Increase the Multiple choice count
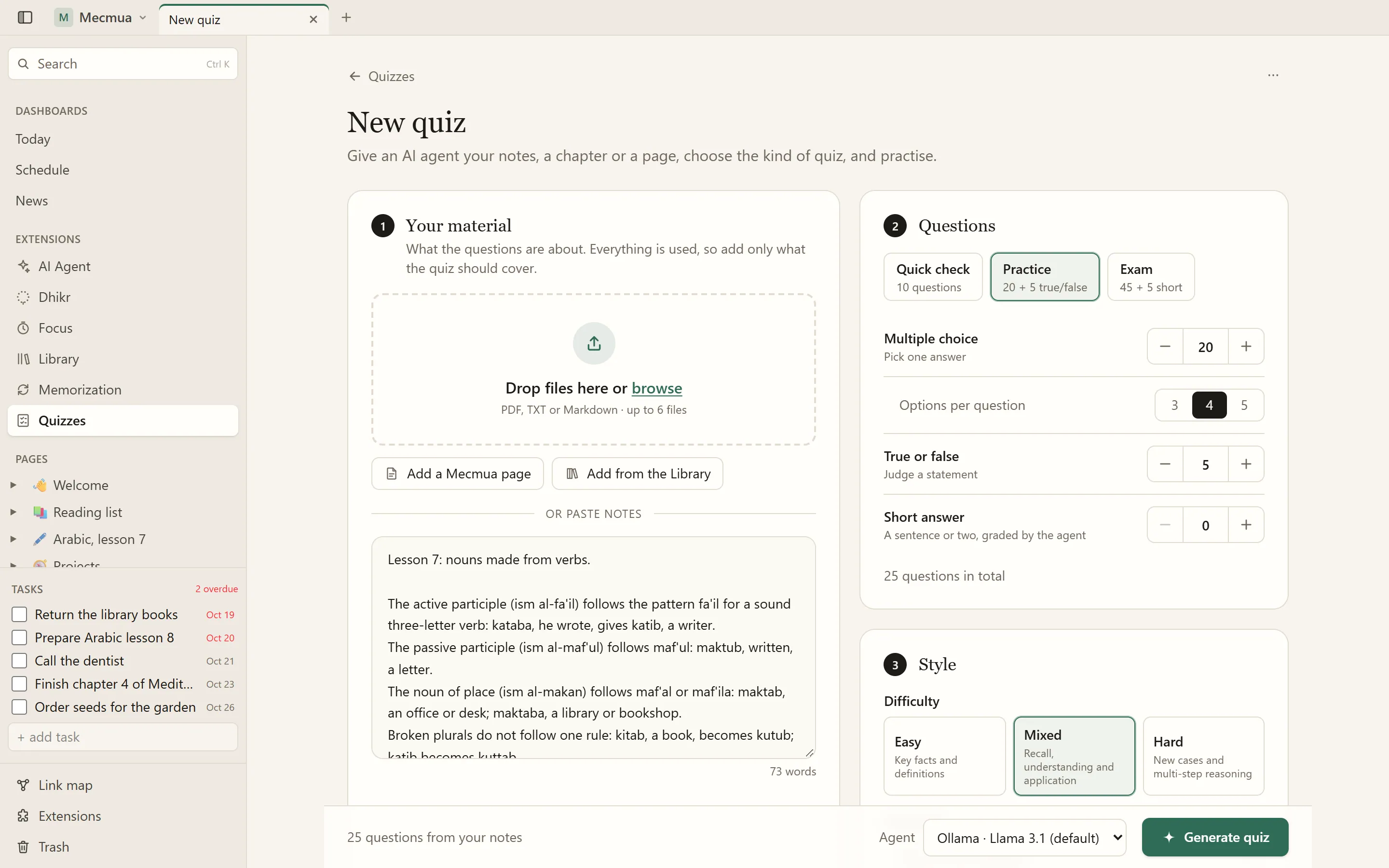Image resolution: width=1389 pixels, height=868 pixels. click(1246, 346)
